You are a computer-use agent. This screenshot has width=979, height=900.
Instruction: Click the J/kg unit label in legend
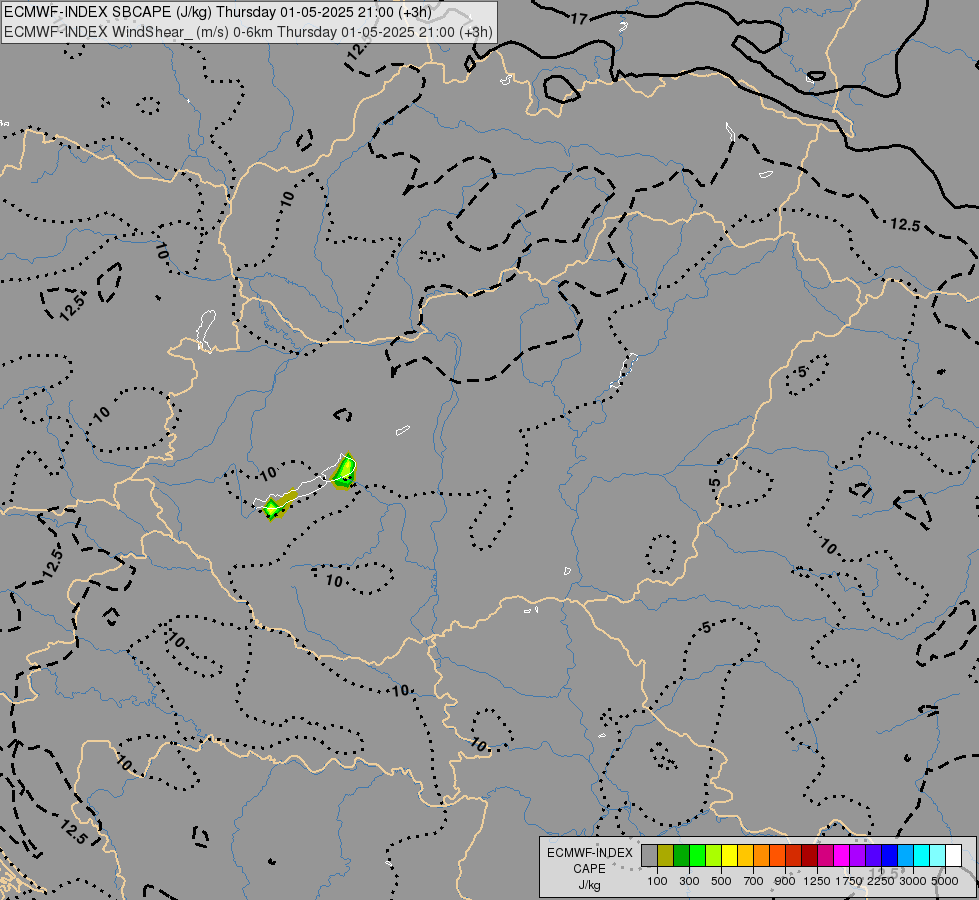589,885
